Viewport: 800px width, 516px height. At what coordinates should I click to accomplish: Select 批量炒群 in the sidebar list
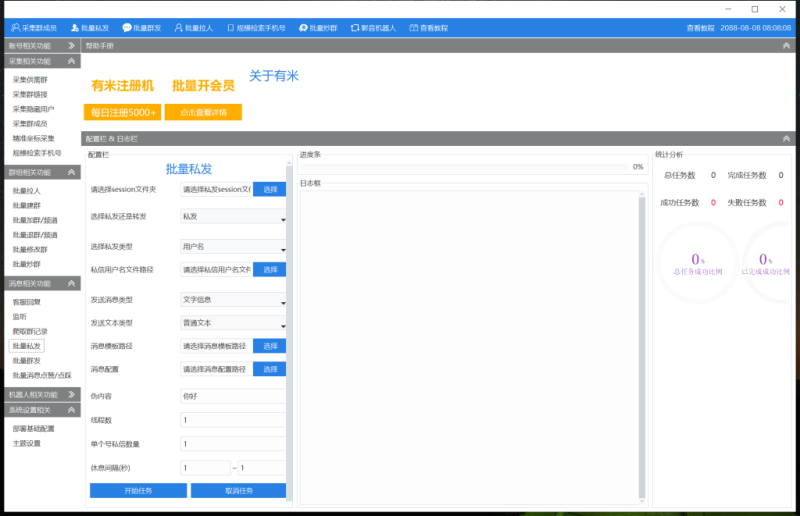click(x=27, y=264)
